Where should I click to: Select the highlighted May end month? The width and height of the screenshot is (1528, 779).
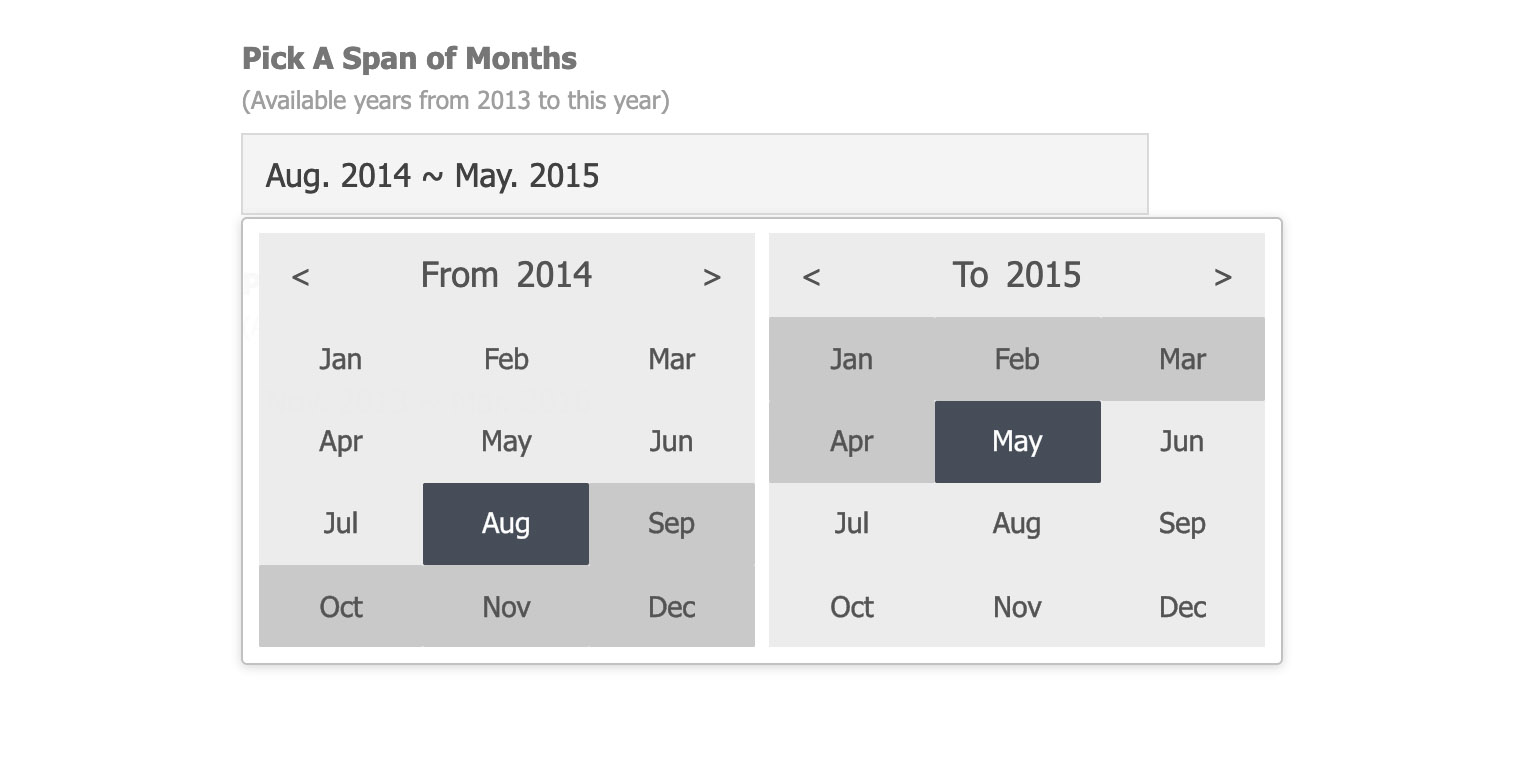click(x=1017, y=441)
